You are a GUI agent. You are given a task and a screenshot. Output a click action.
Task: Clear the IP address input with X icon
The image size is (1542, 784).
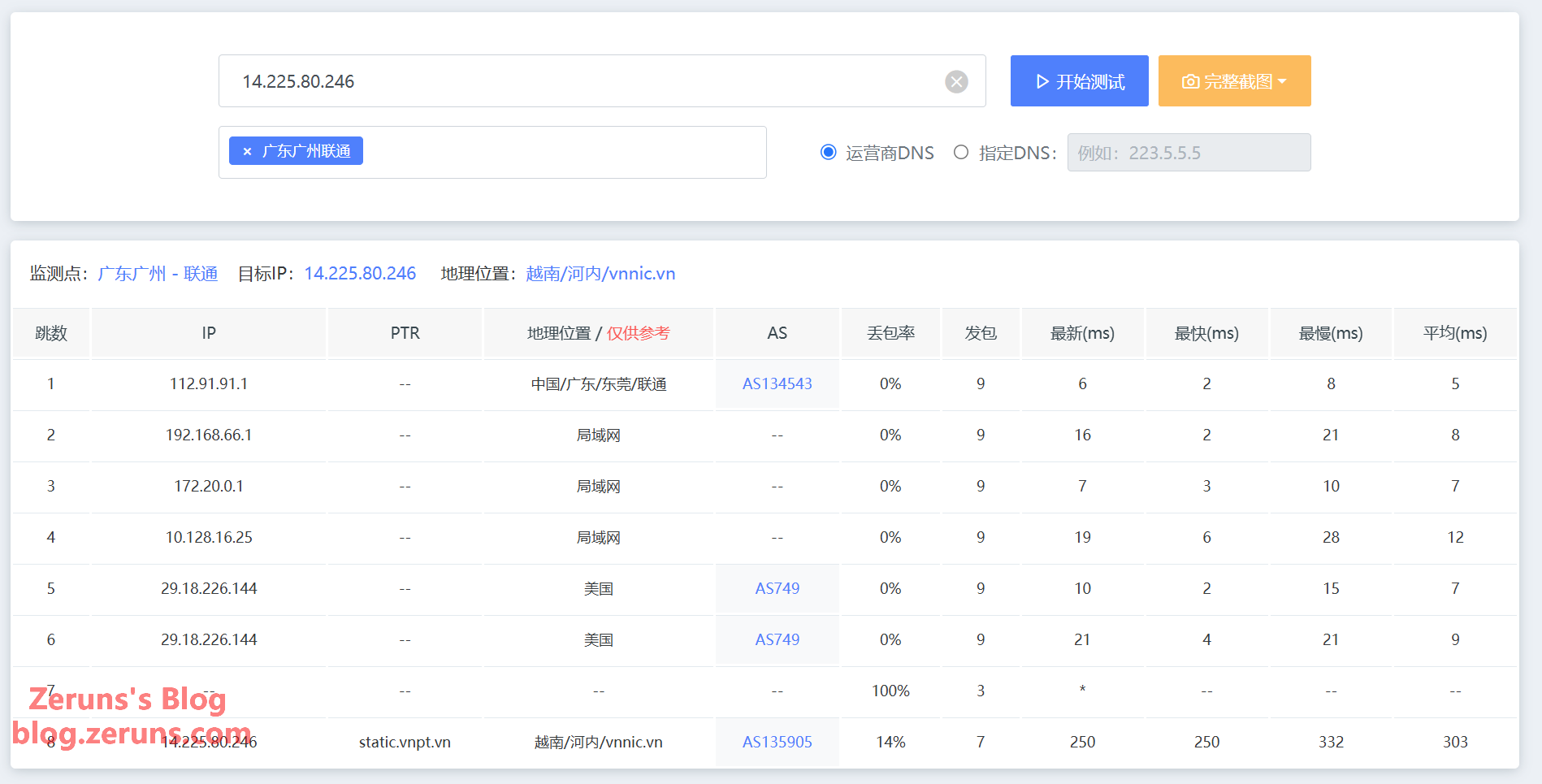click(x=956, y=81)
